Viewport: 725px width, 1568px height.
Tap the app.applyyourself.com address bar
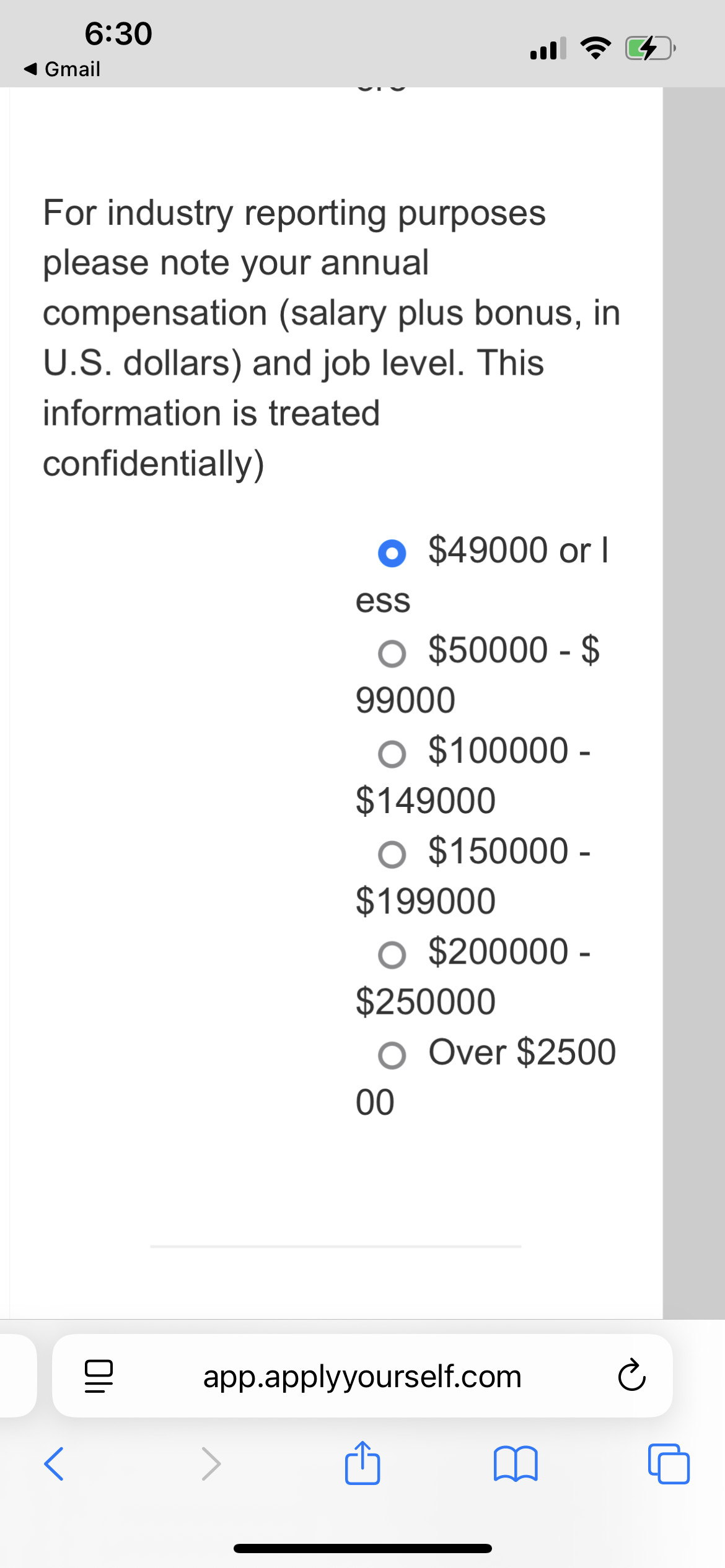362,1376
